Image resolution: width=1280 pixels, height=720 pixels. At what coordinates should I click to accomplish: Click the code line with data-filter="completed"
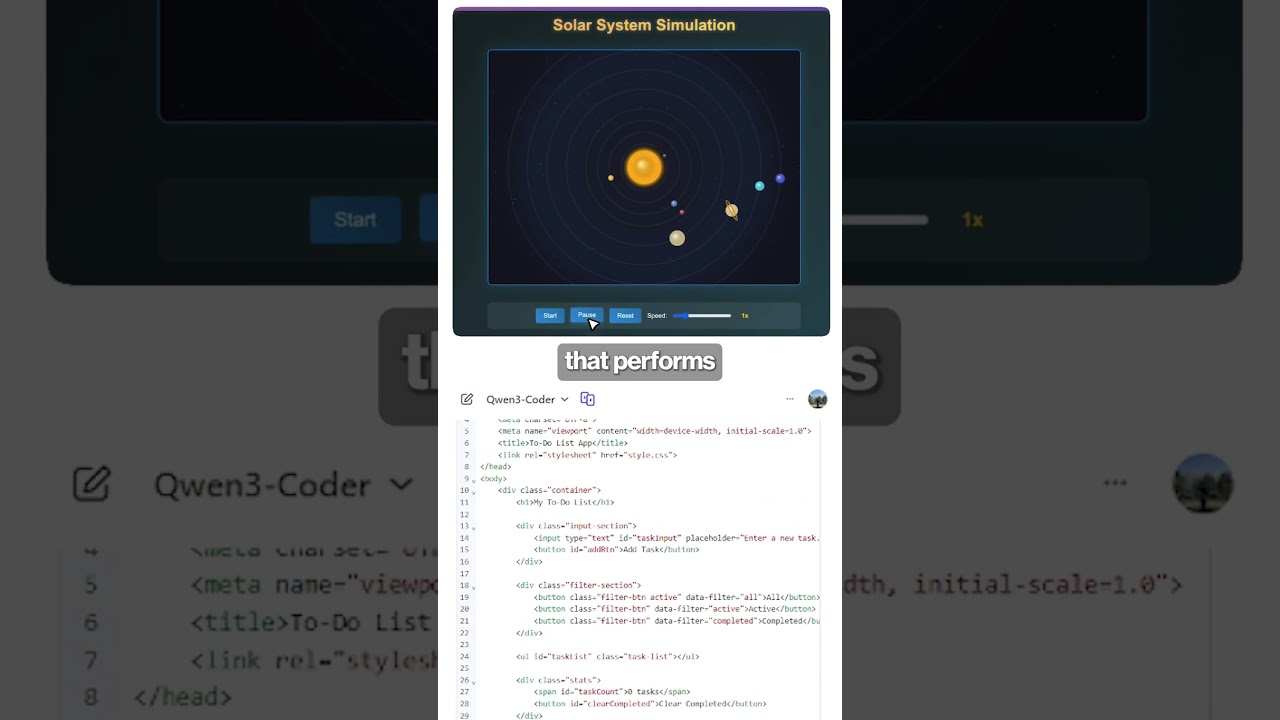[677, 621]
